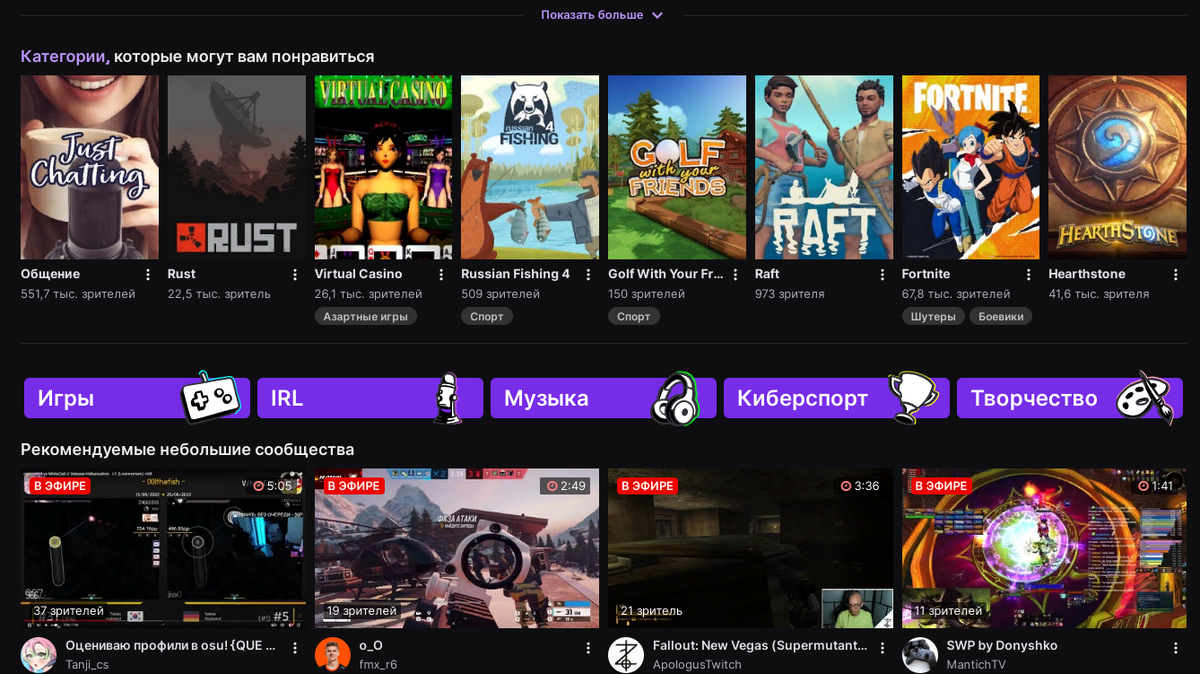Open options menu for ApologusTwitch stream
The image size is (1200, 674).
coord(883,648)
